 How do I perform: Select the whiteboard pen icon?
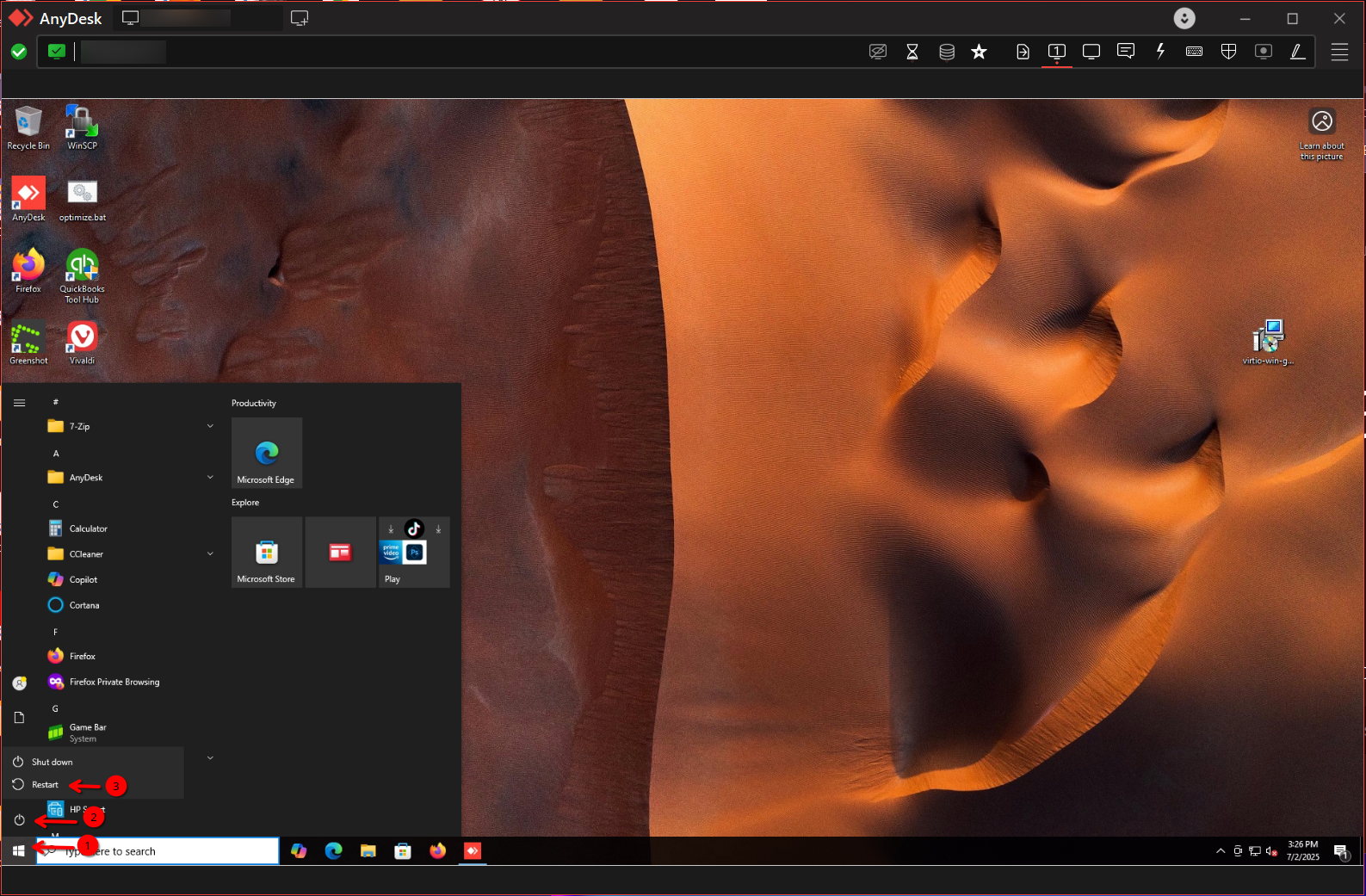(x=1297, y=52)
